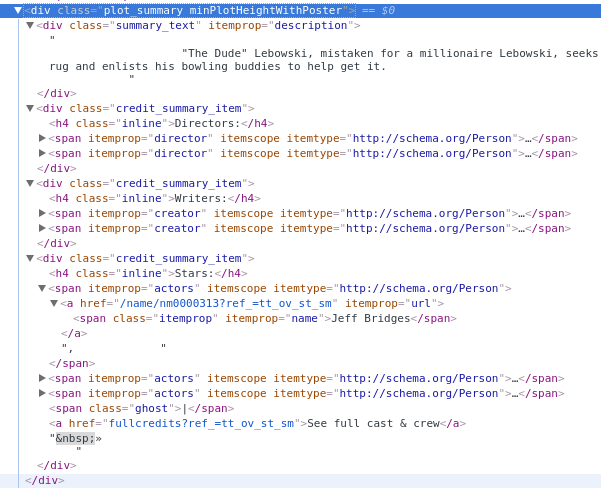The height and width of the screenshot is (489, 601).
Task: Select the span with class ghost
Action: coord(140,408)
